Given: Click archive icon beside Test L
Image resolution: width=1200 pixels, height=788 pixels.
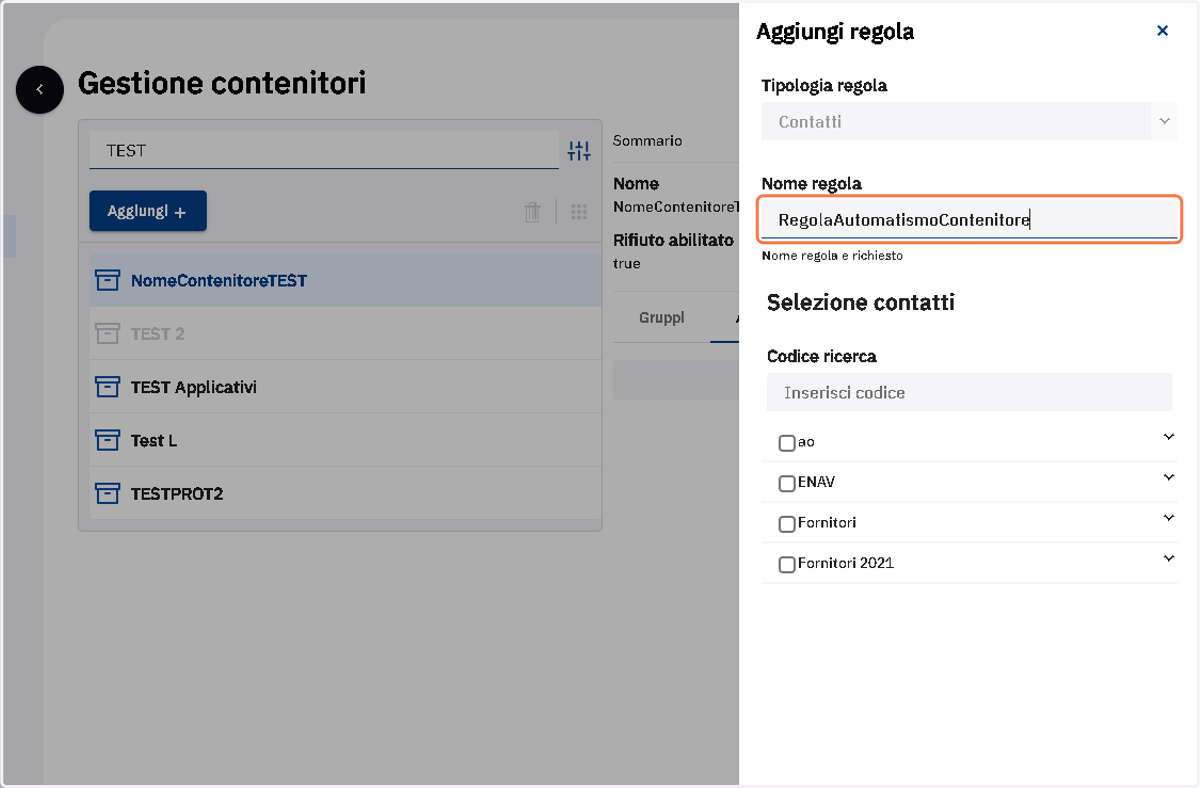Looking at the screenshot, I should (107, 440).
